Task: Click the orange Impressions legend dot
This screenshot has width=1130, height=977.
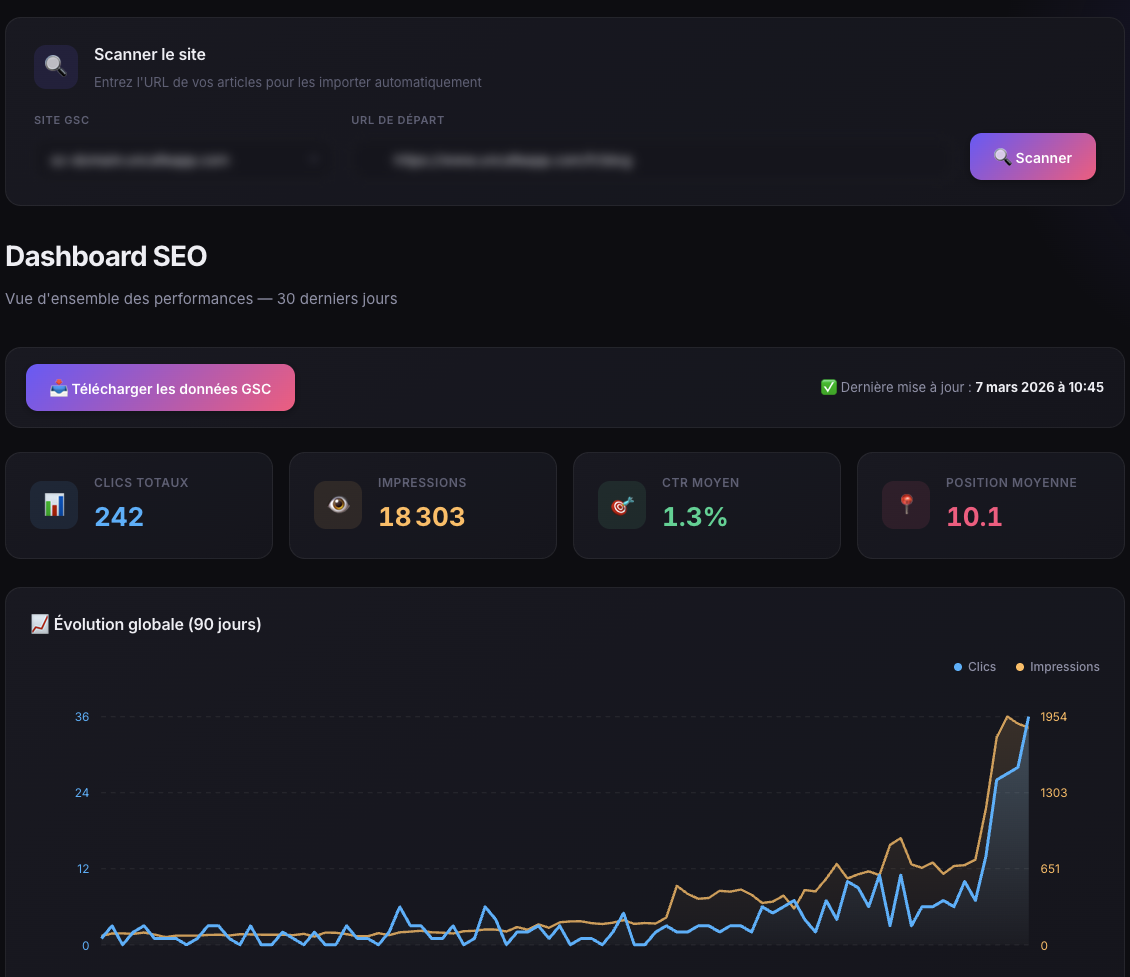Action: [x=1020, y=667]
